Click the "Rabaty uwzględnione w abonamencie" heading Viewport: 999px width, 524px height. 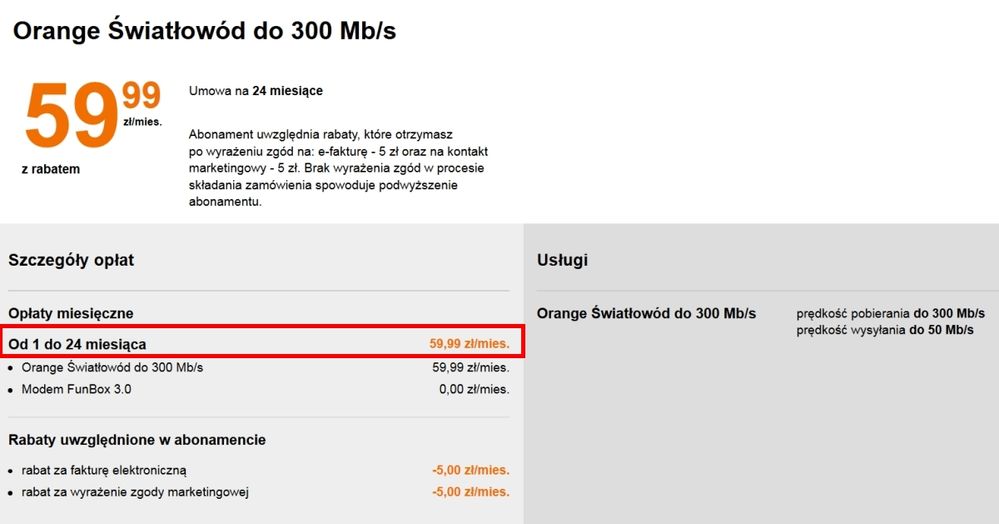(137, 440)
